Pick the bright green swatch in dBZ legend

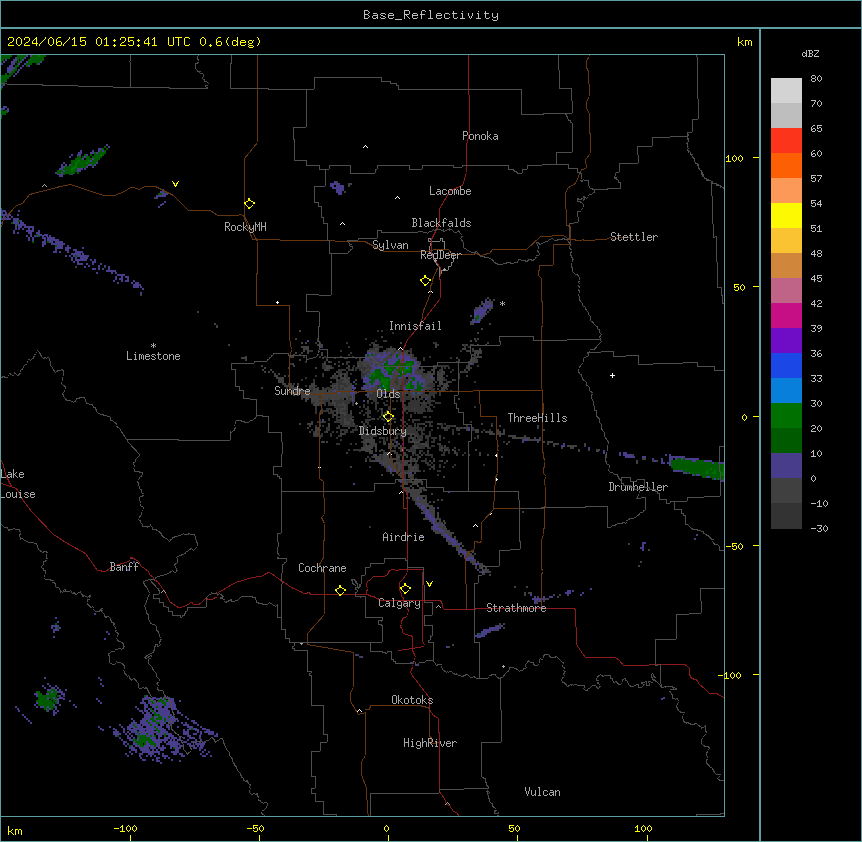[786, 416]
